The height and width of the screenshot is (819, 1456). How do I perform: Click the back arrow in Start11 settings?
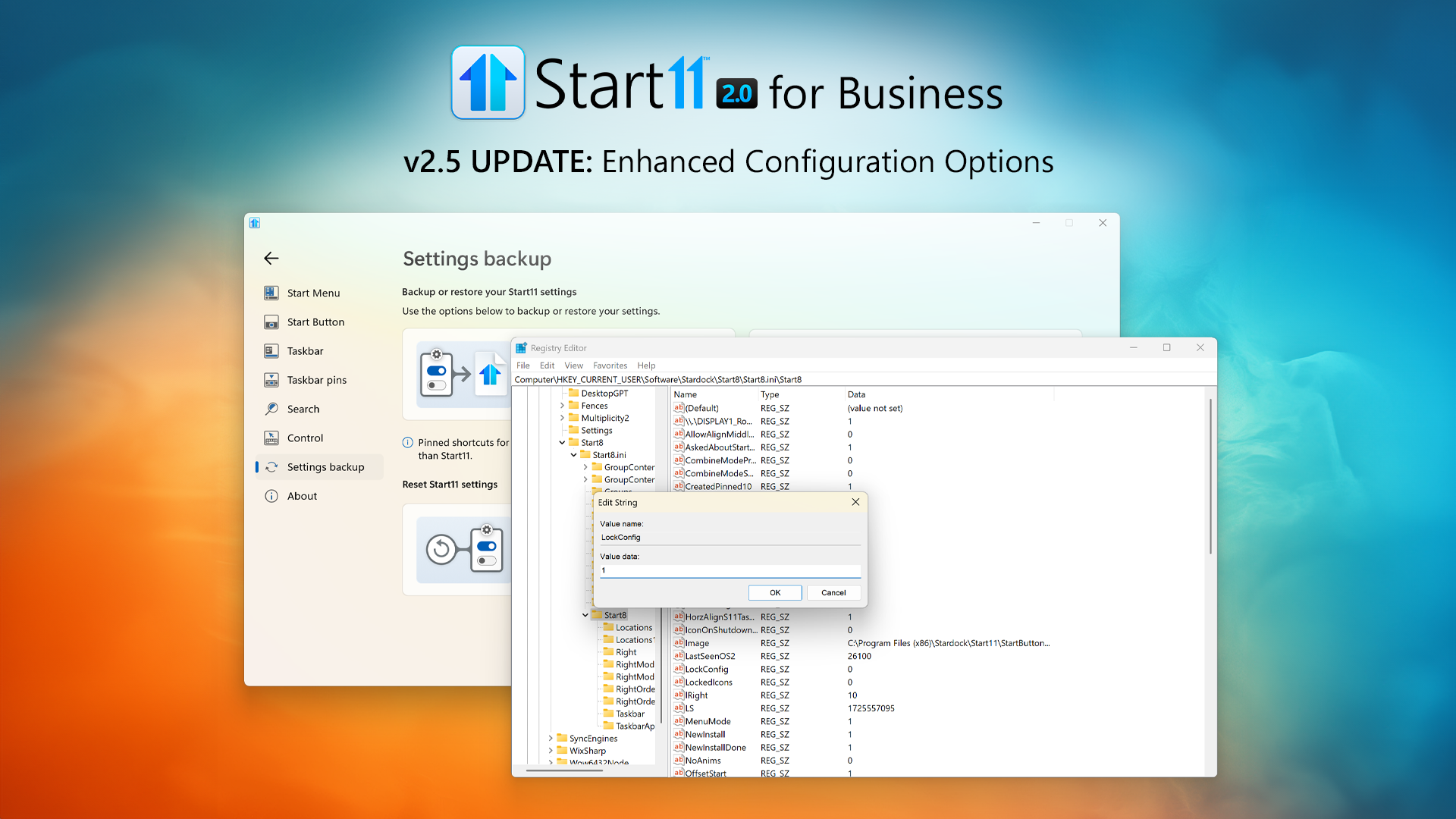click(271, 259)
